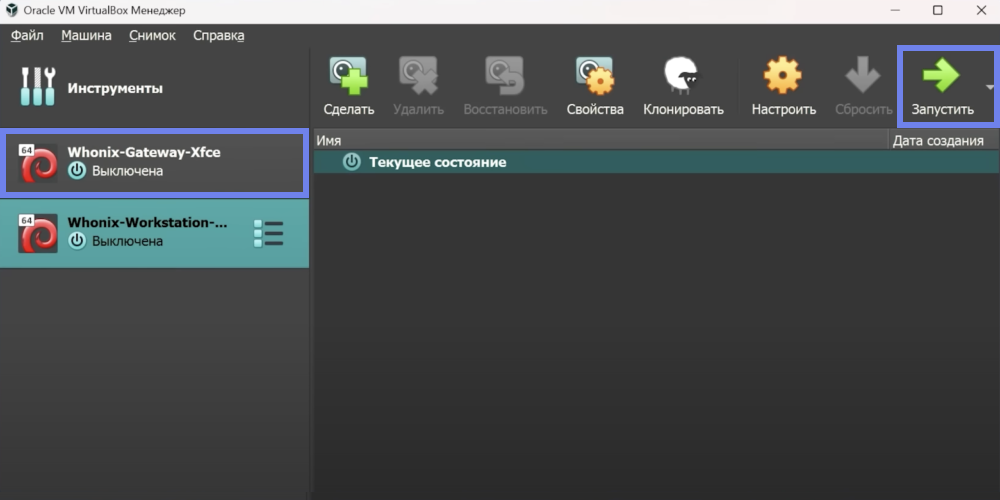Select the Текущее состояние snapshot row
The image size is (1000, 500).
(x=437, y=162)
